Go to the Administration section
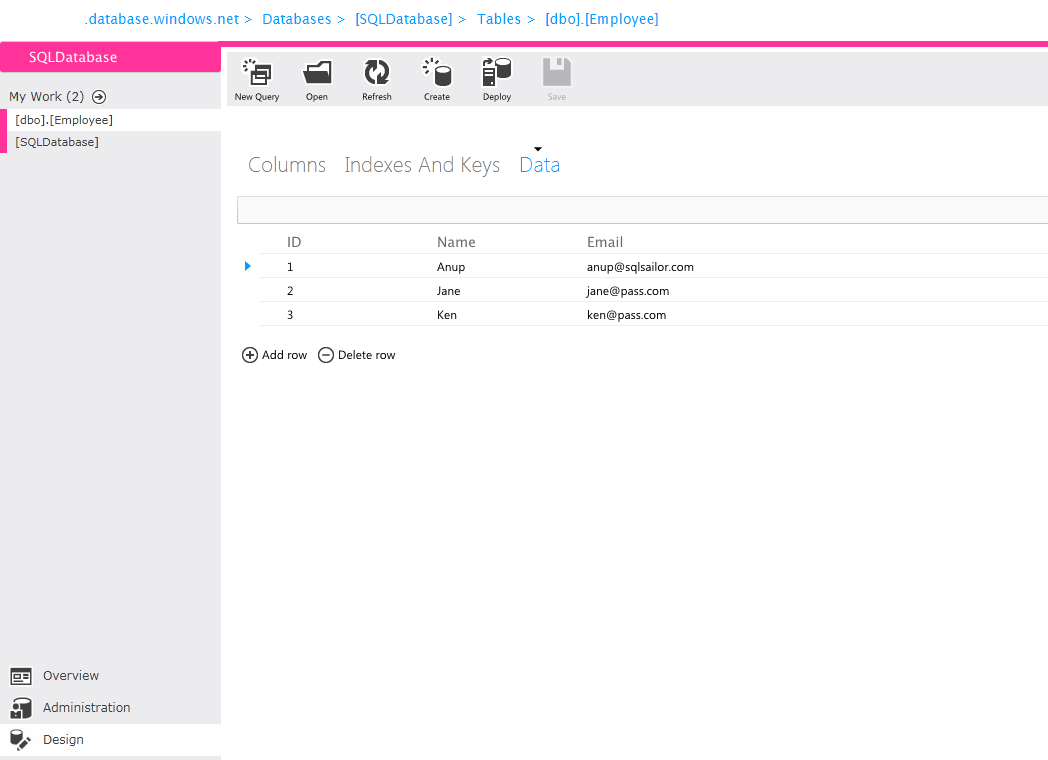This screenshot has height=760, width=1048. pyautogui.click(x=86, y=708)
